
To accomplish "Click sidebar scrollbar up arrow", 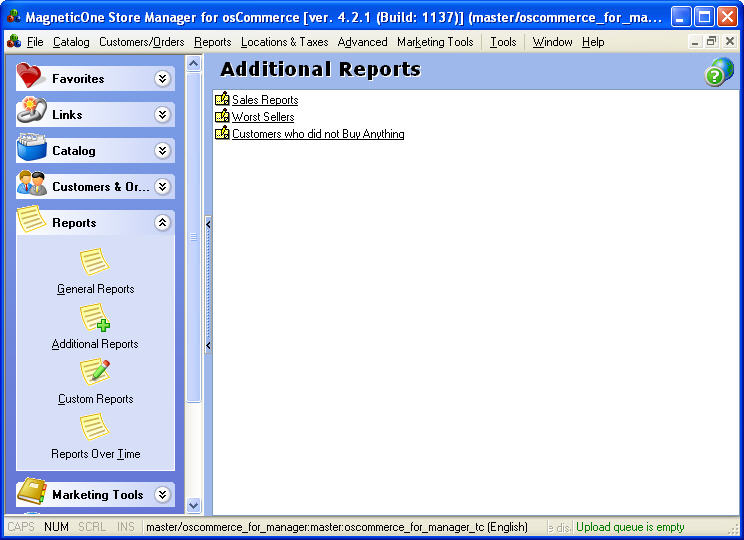I will (x=194, y=63).
